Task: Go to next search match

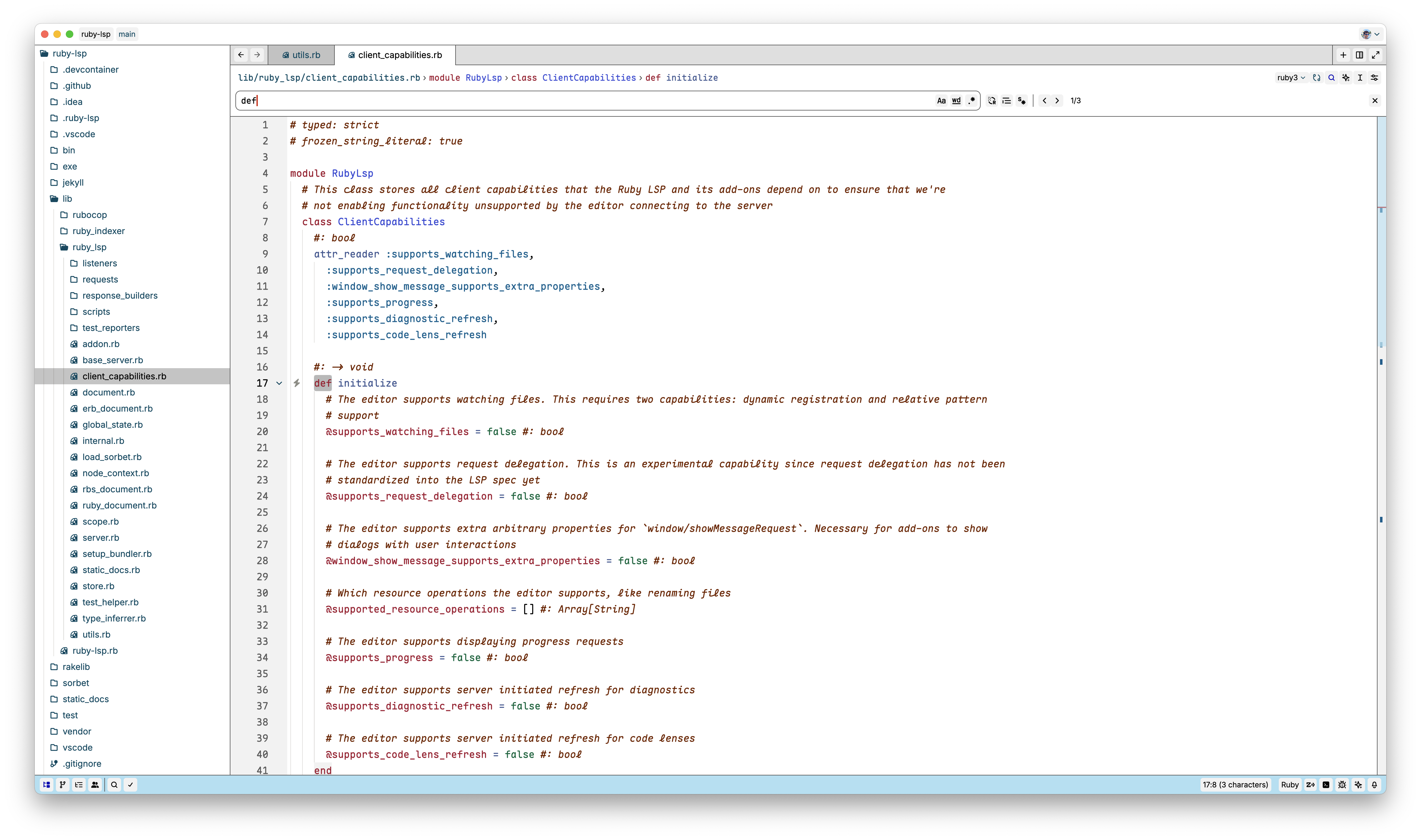Action: (x=1057, y=101)
